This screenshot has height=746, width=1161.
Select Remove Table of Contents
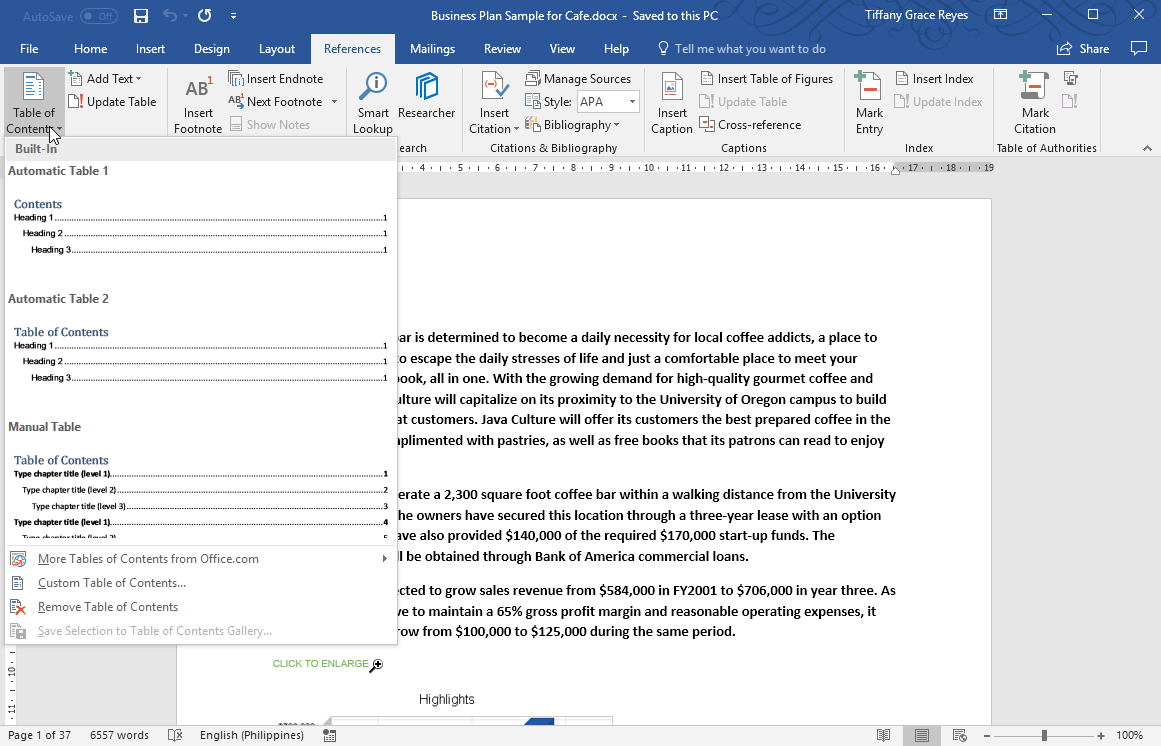(x=107, y=606)
